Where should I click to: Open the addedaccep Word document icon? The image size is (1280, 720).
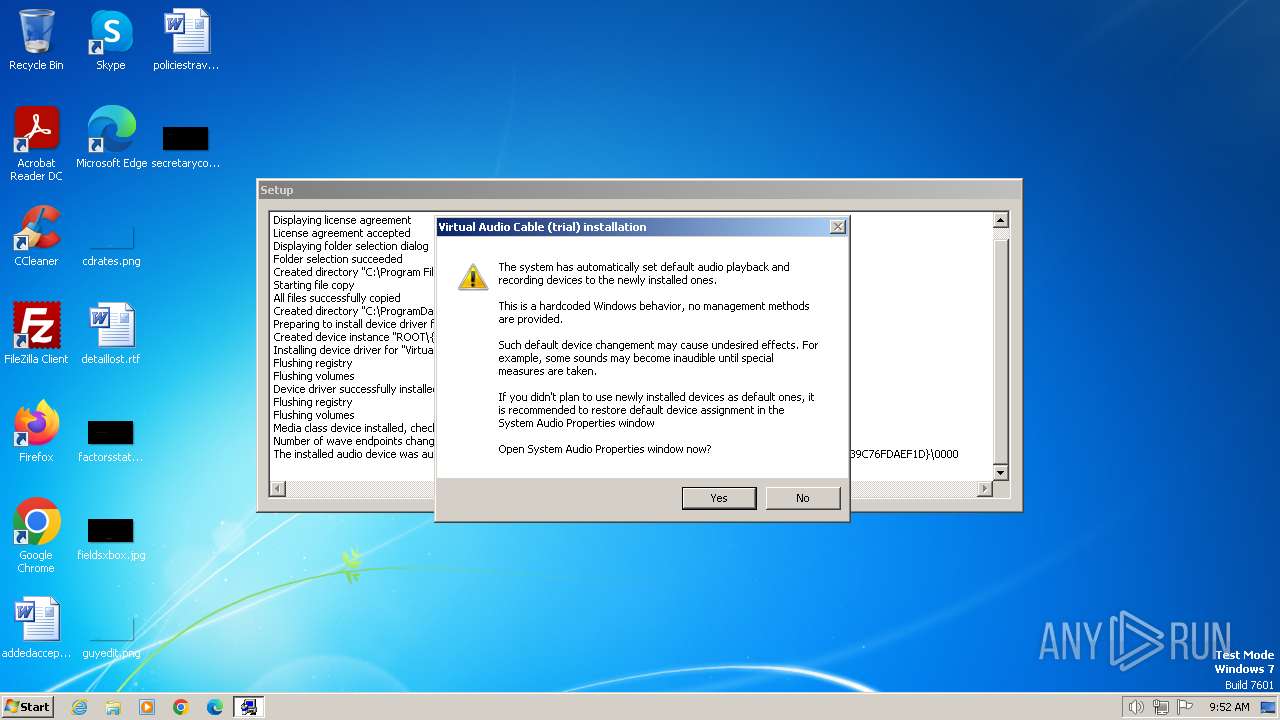pyautogui.click(x=36, y=628)
